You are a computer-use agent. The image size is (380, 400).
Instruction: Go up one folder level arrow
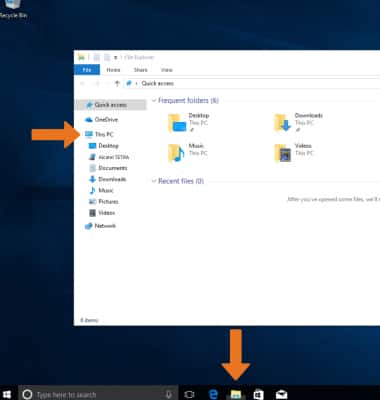pos(117,83)
